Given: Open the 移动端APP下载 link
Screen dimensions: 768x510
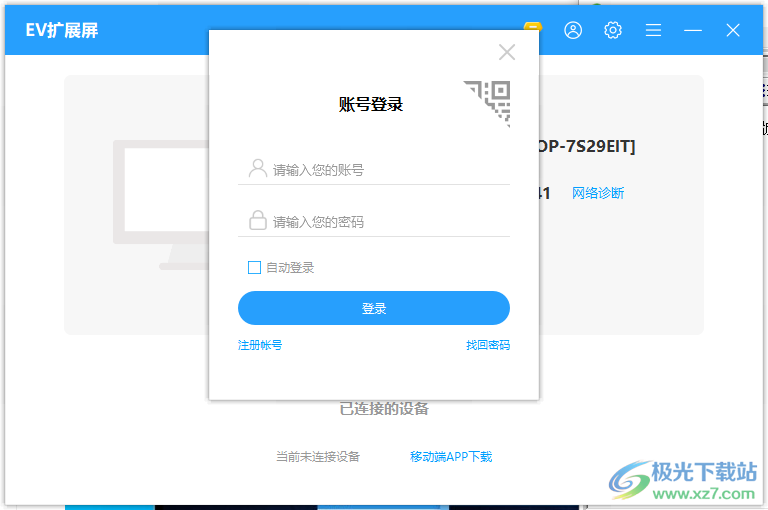Looking at the screenshot, I should (x=451, y=457).
